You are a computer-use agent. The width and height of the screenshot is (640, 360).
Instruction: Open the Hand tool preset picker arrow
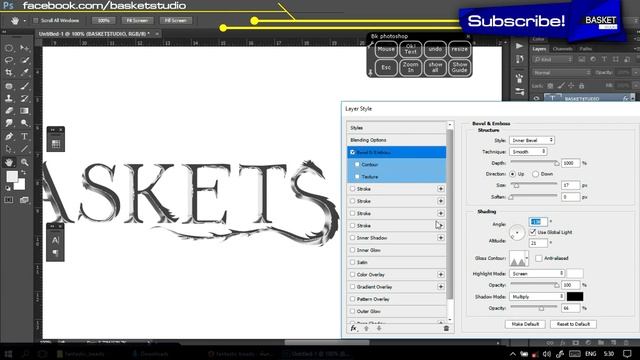coord(24,20)
